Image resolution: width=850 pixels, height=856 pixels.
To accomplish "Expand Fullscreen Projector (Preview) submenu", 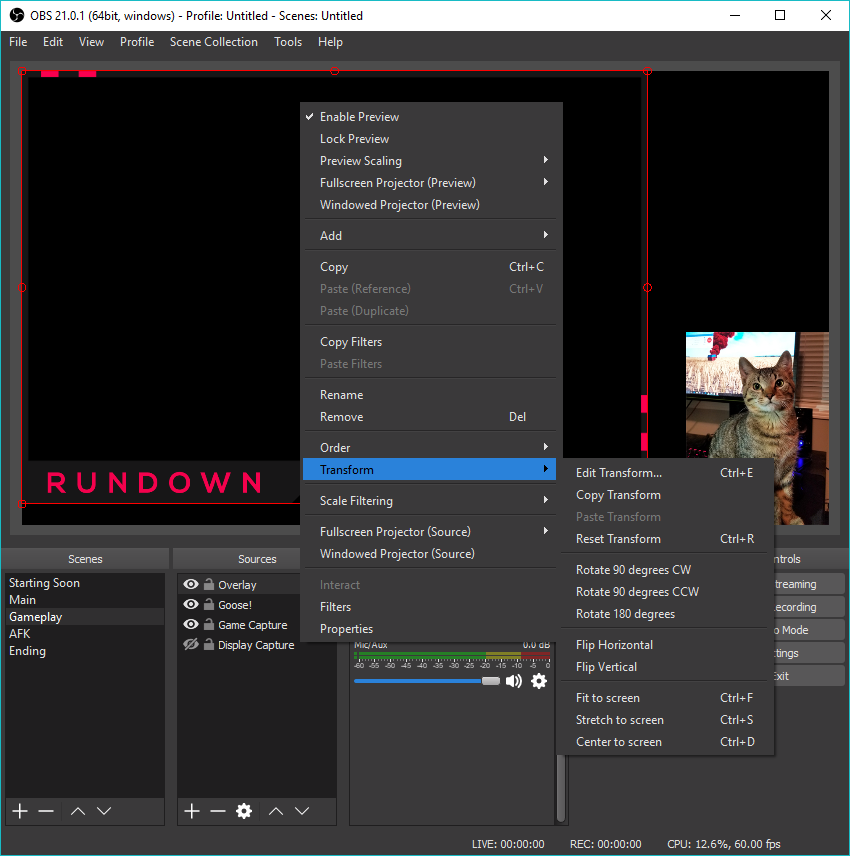I will pos(429,183).
